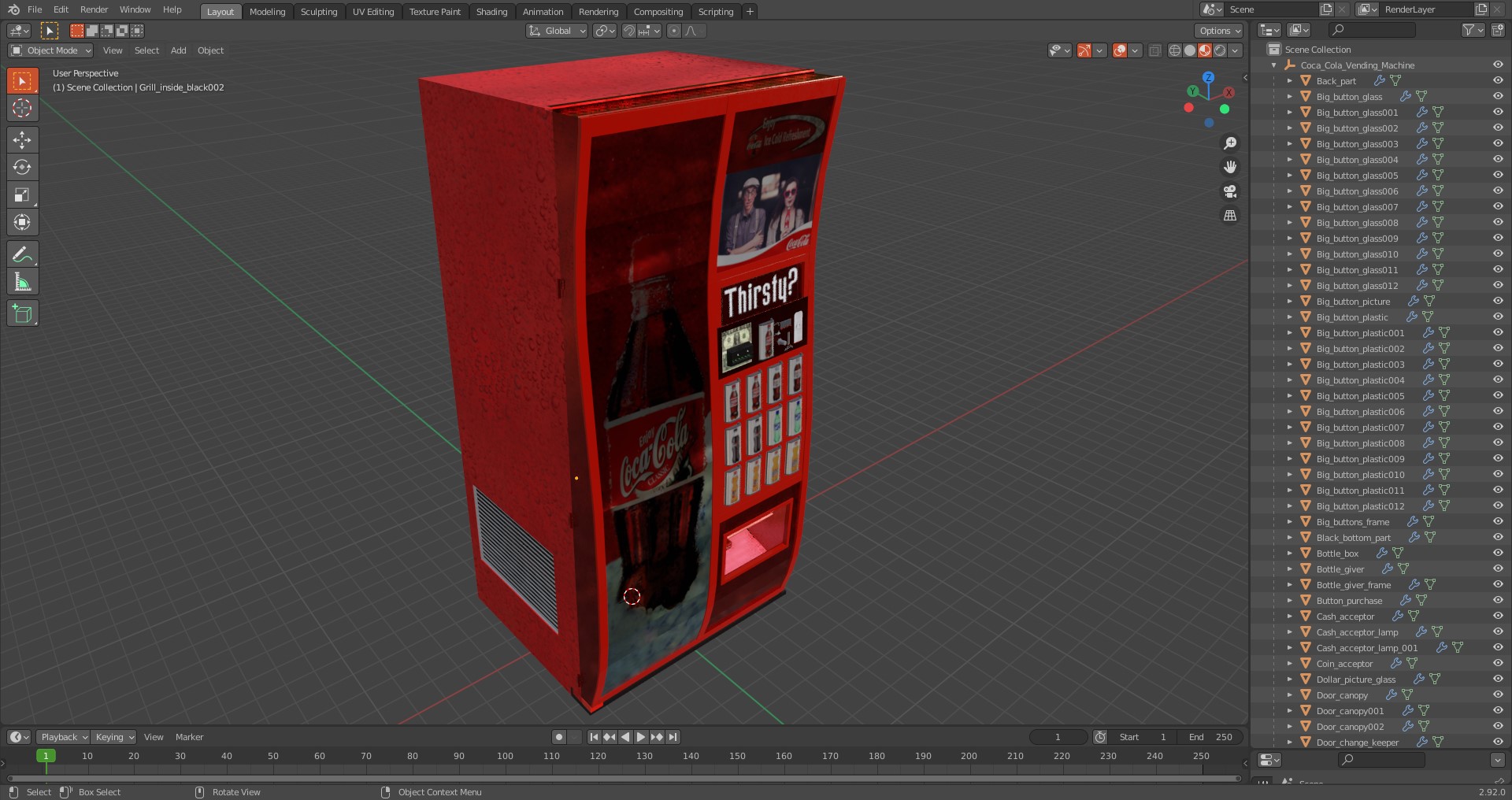This screenshot has width=1512, height=800.
Task: Hide Back_part in the outliner
Action: (1498, 80)
